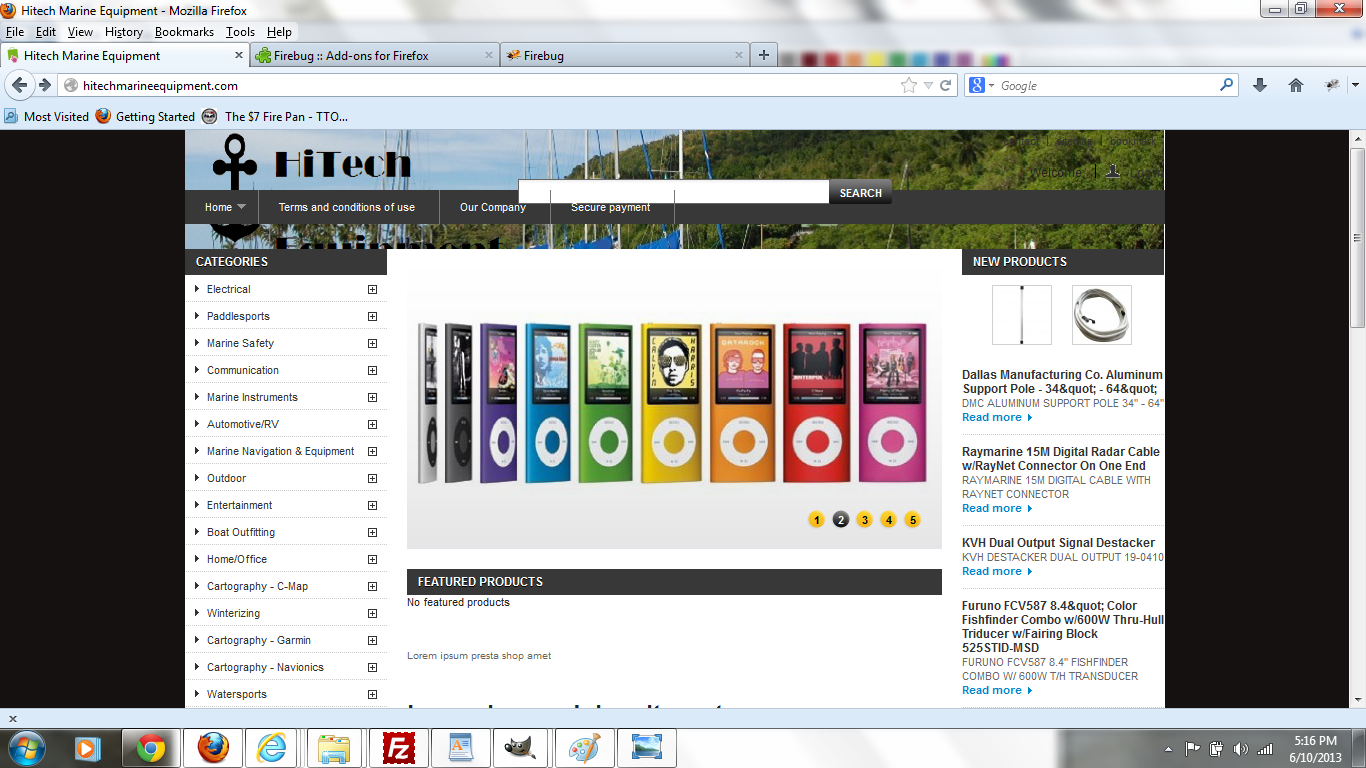This screenshot has width=1366, height=768.
Task: Open Terms and conditions of use
Action: pyautogui.click(x=347, y=207)
